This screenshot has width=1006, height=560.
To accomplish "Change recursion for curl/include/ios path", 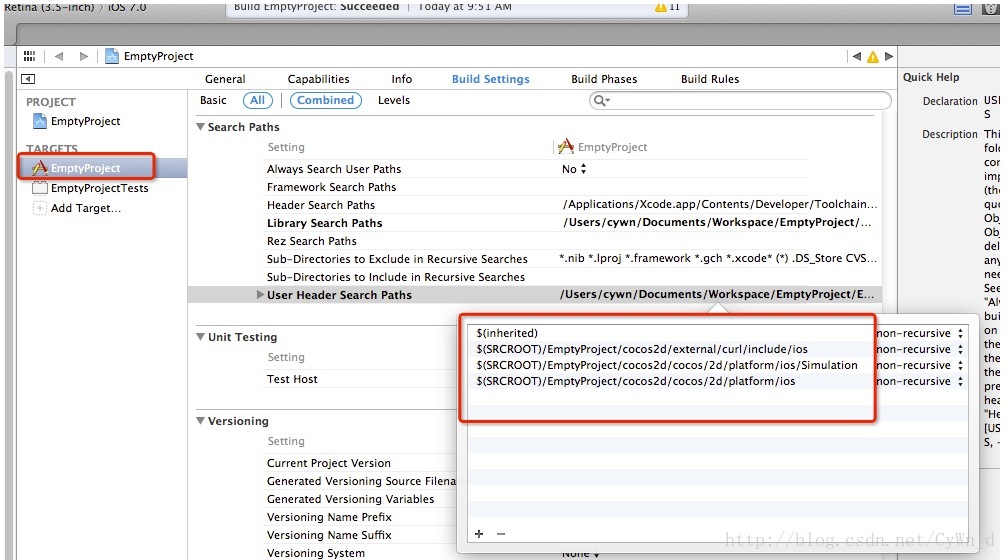I will tap(920, 349).
